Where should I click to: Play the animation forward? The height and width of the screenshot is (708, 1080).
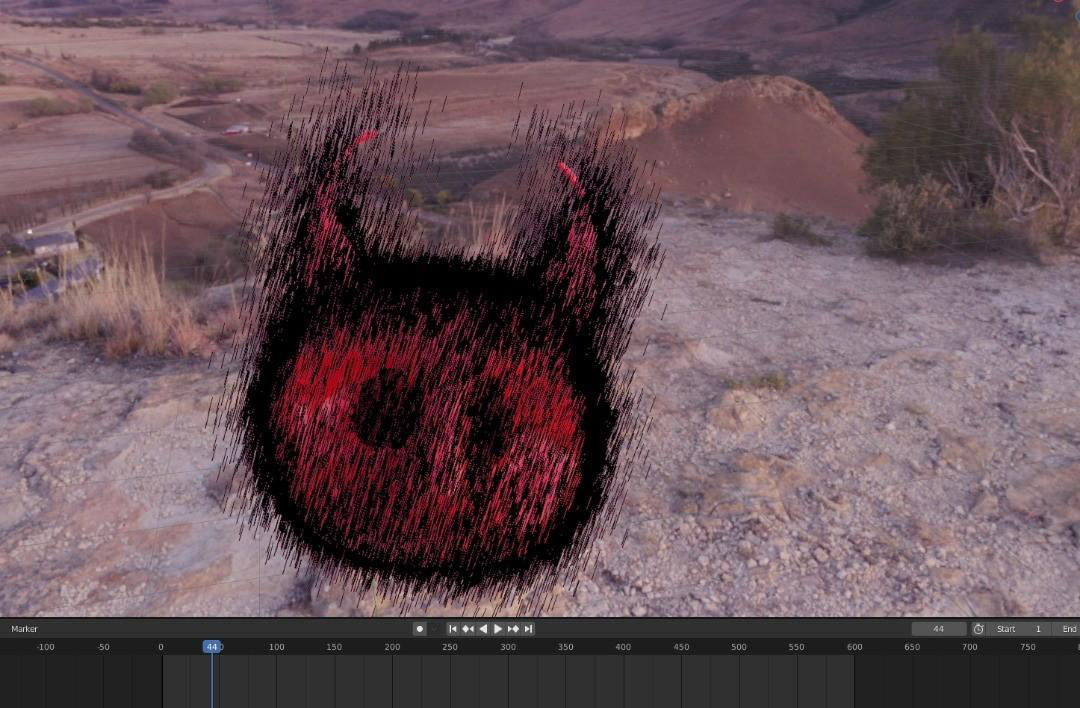pos(498,629)
